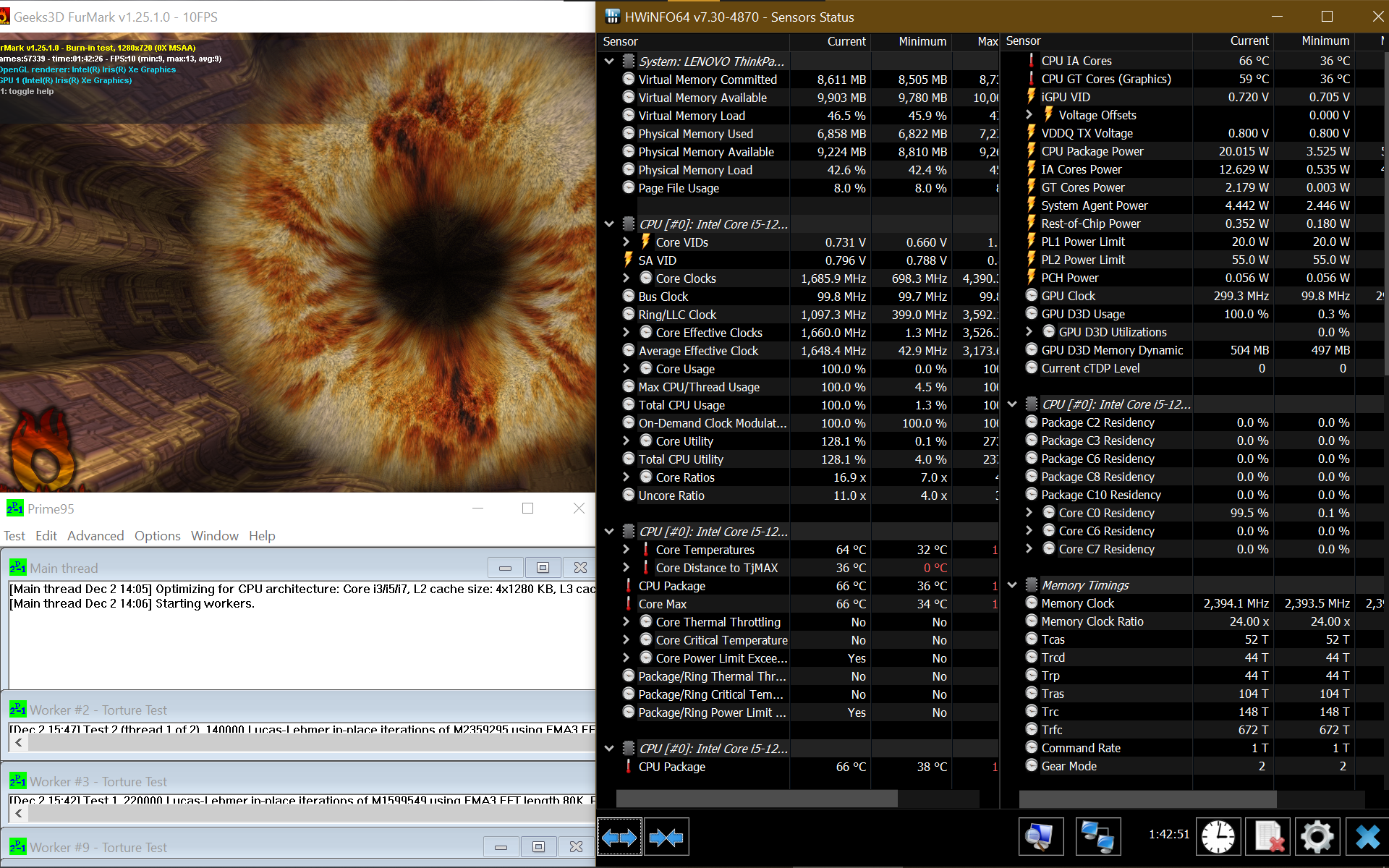This screenshot has height=868, width=1389.
Task: Expand the Voltage Offsets row
Action: pyautogui.click(x=1029, y=115)
